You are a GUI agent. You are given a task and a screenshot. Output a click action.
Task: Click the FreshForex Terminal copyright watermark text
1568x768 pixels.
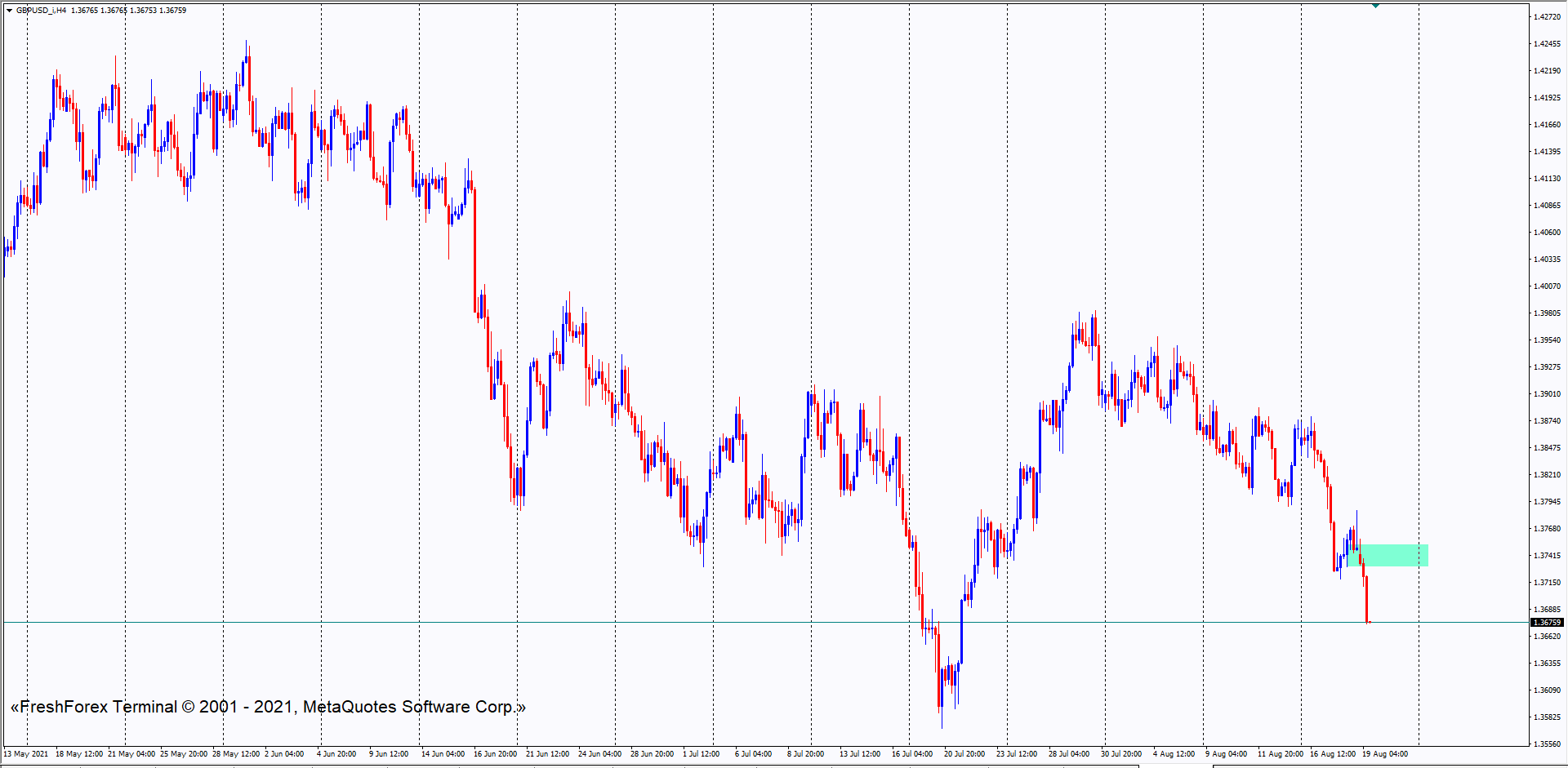click(x=268, y=707)
